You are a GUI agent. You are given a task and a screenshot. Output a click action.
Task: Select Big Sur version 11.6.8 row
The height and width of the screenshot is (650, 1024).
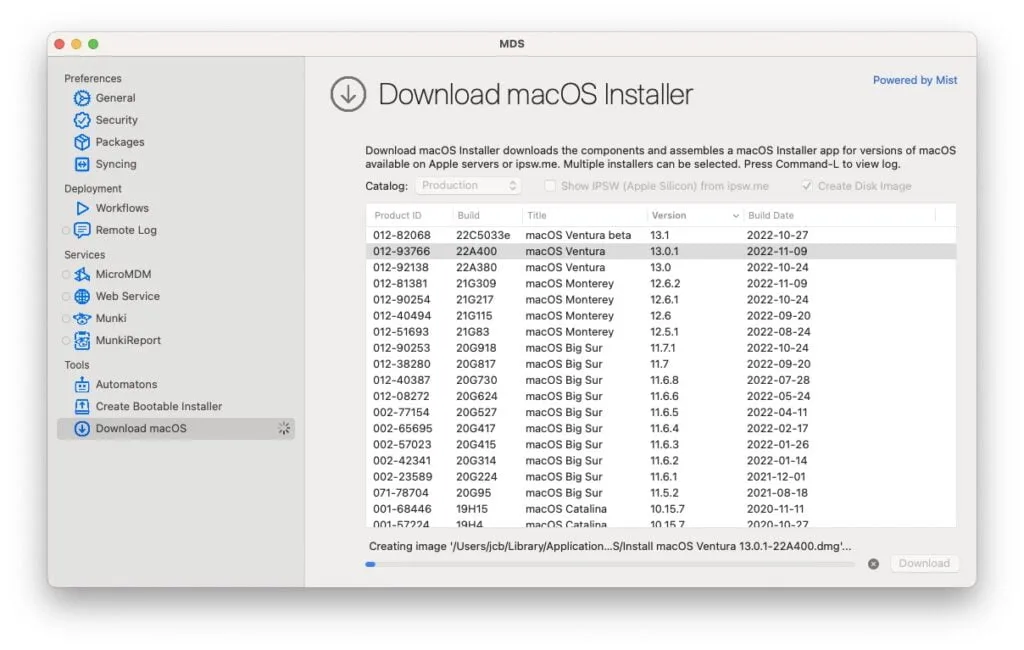click(x=661, y=380)
